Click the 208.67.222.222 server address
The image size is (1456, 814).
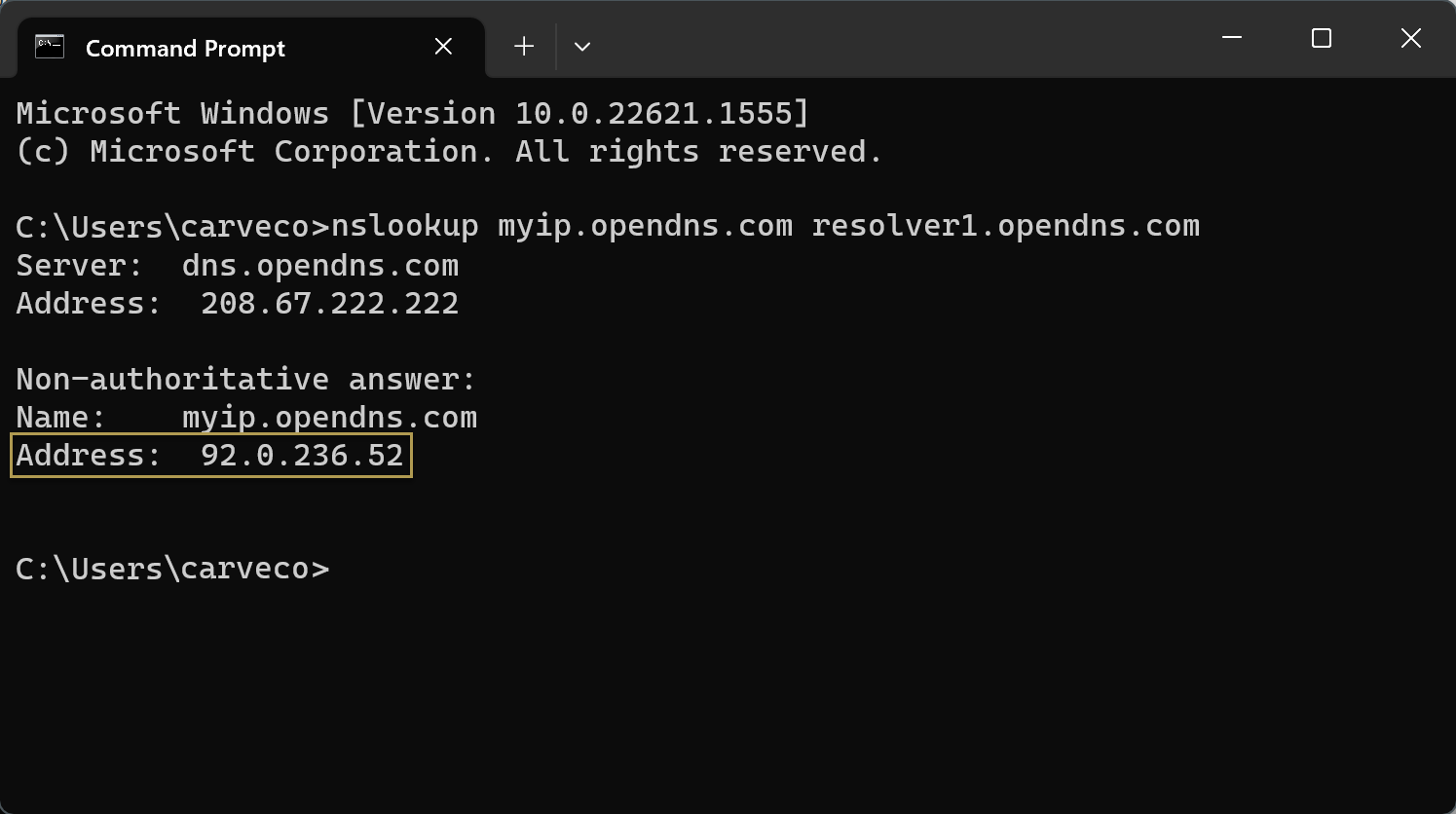(x=329, y=304)
